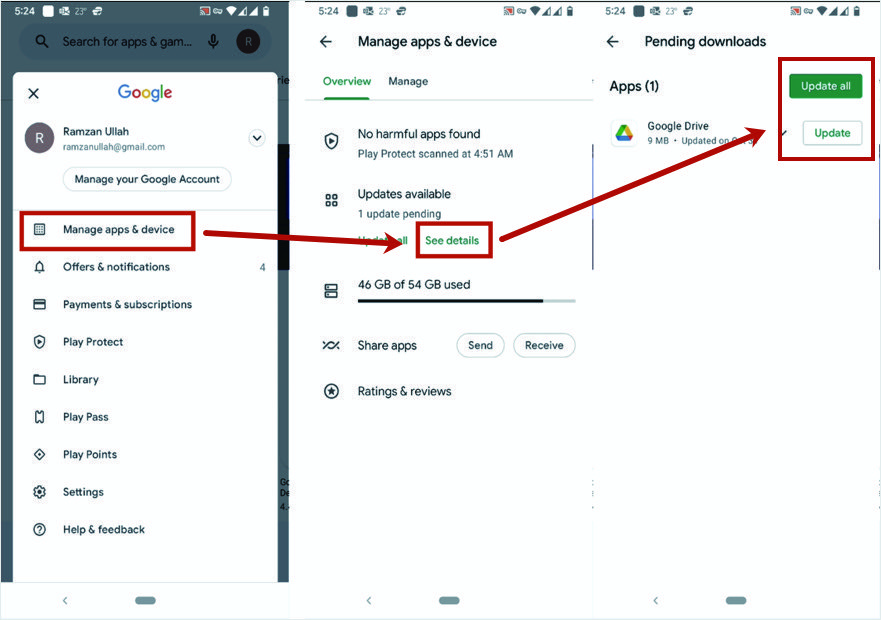Open the Google Drive app entry

(x=700, y=133)
